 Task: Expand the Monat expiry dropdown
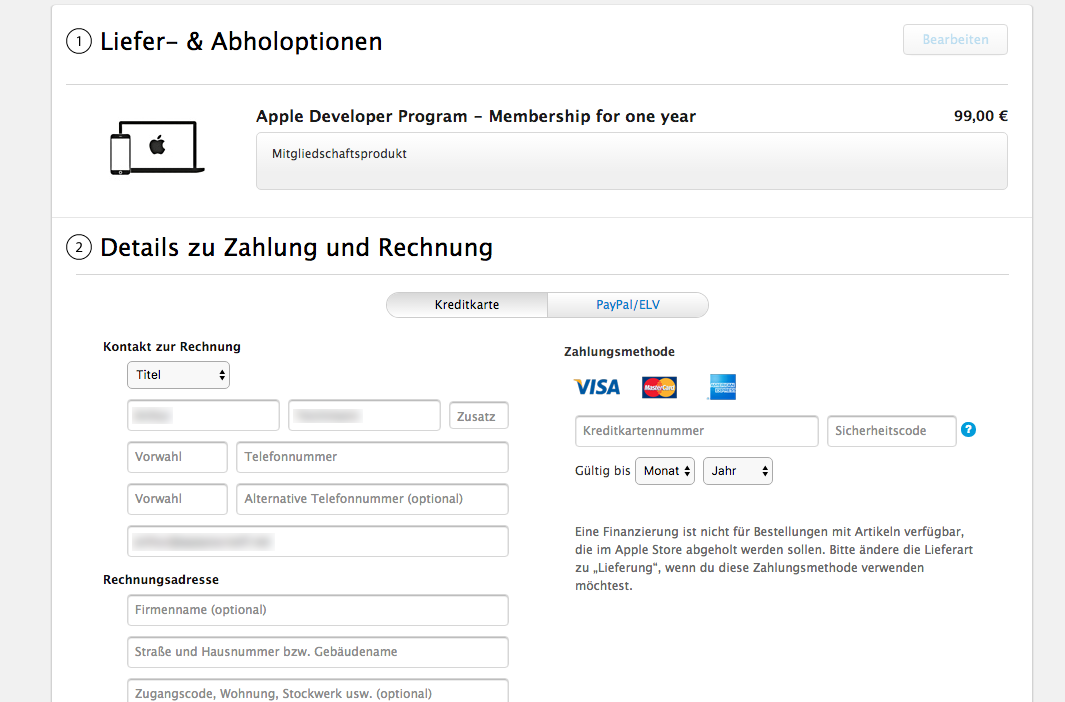pyautogui.click(x=665, y=470)
